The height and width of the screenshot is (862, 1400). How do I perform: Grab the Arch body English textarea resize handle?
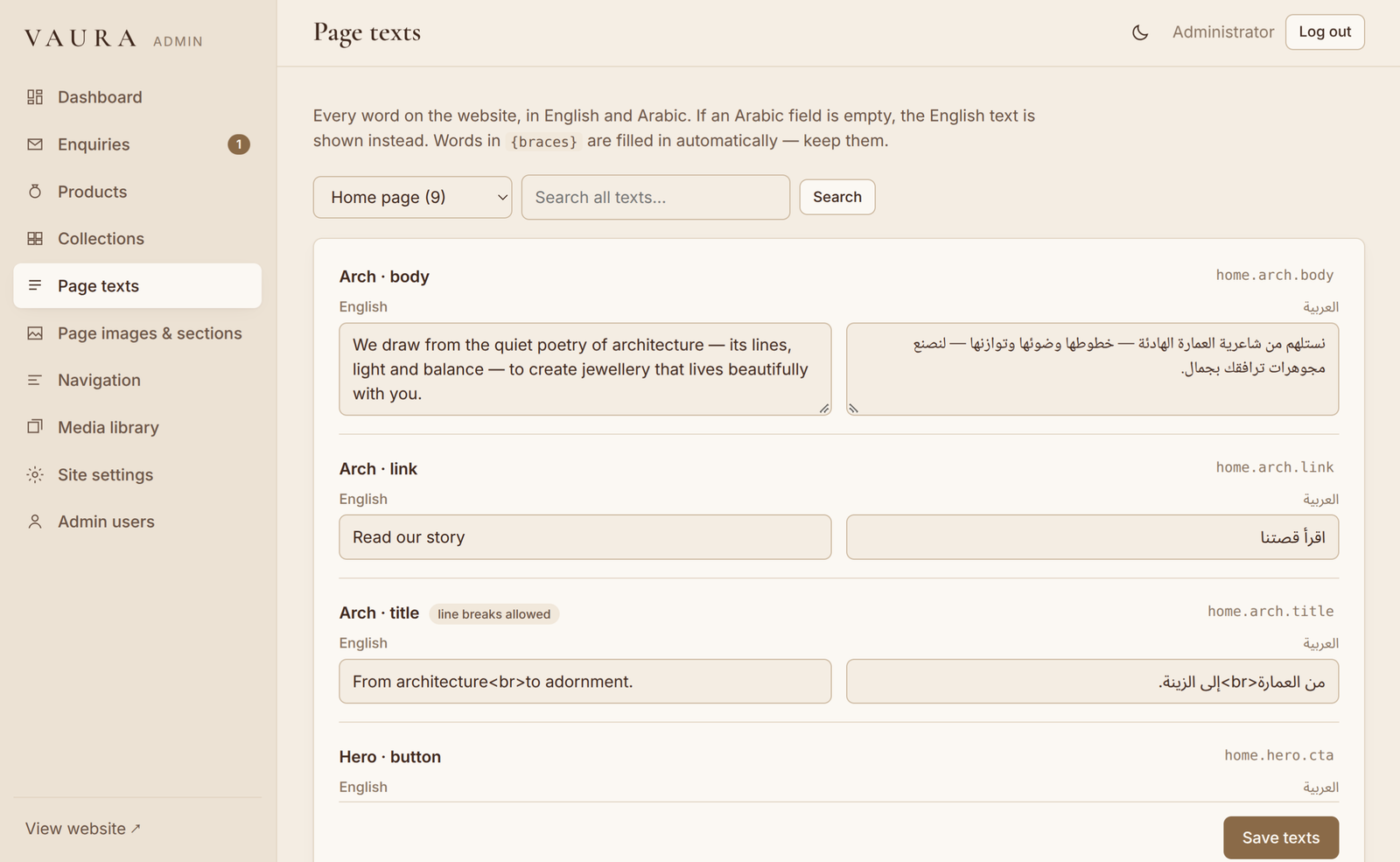click(x=824, y=409)
